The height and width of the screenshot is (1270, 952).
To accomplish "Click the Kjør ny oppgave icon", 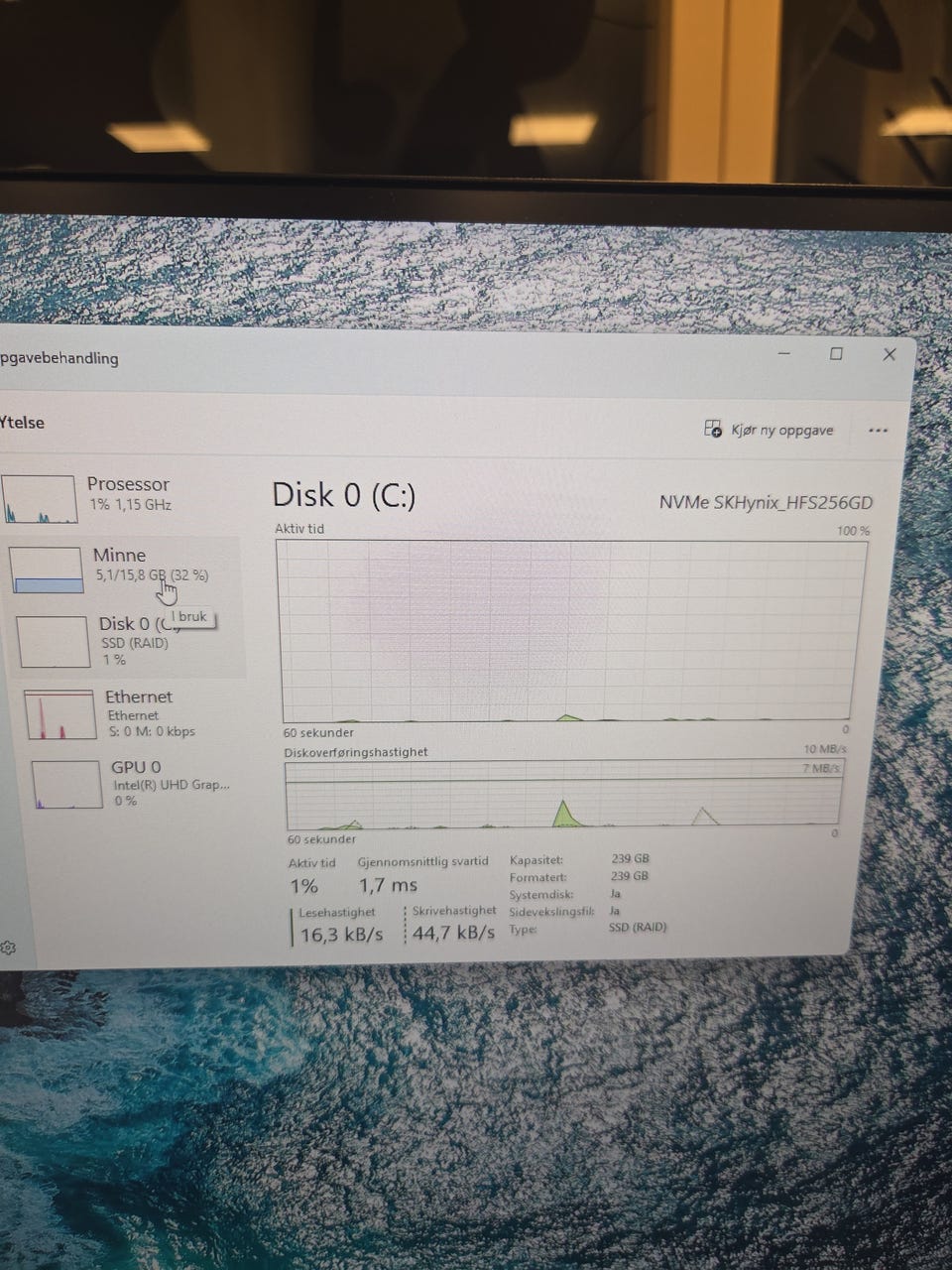I will pyautogui.click(x=713, y=429).
